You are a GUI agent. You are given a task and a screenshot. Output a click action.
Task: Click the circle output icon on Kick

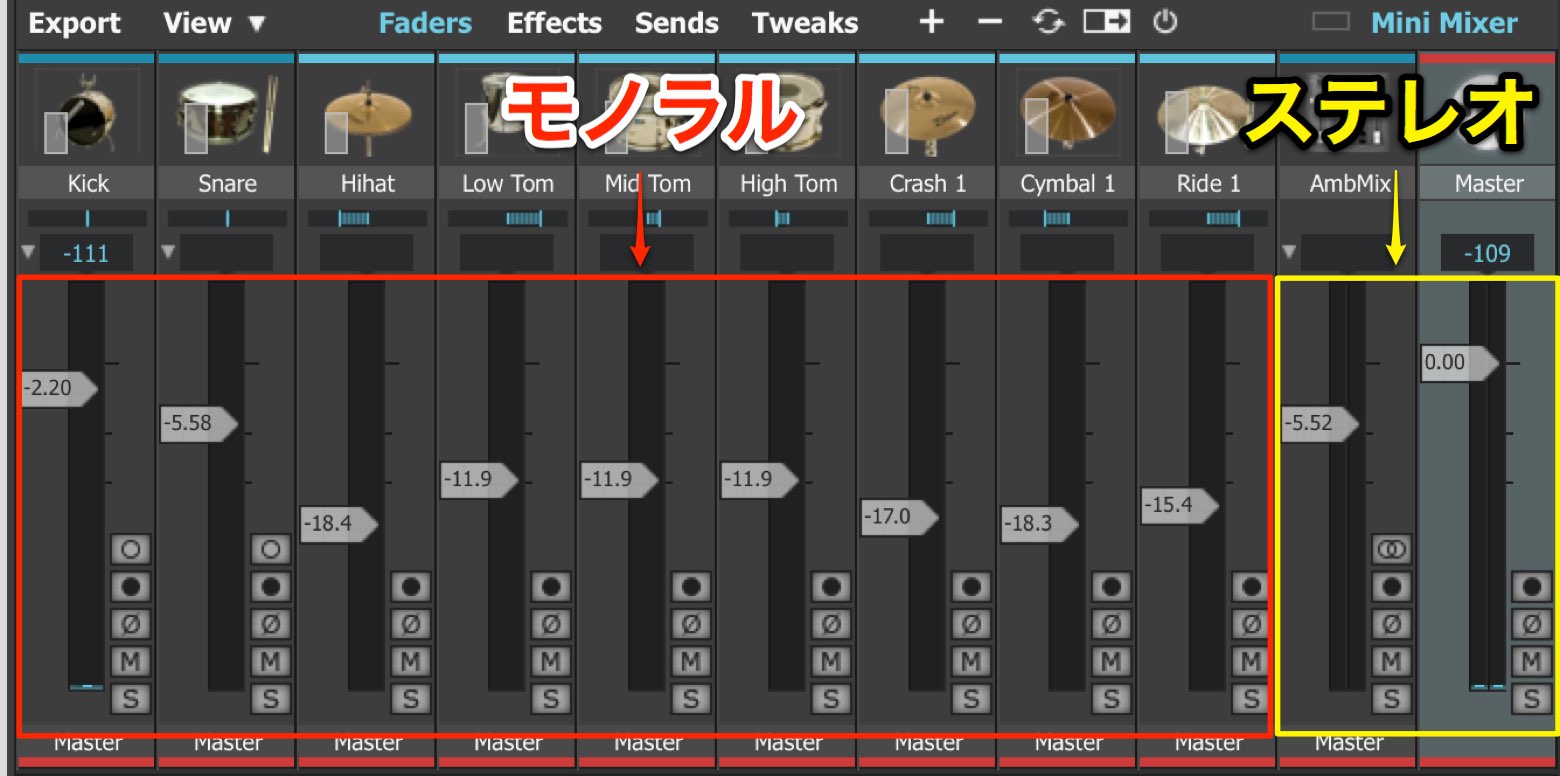pyautogui.click(x=130, y=548)
